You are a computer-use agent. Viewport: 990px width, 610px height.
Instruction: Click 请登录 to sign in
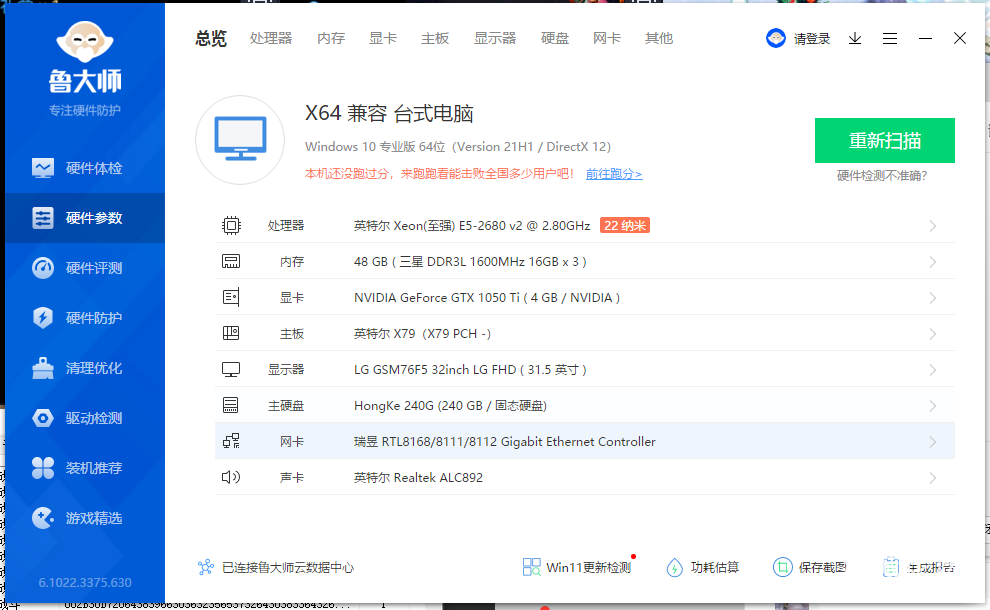tap(800, 38)
